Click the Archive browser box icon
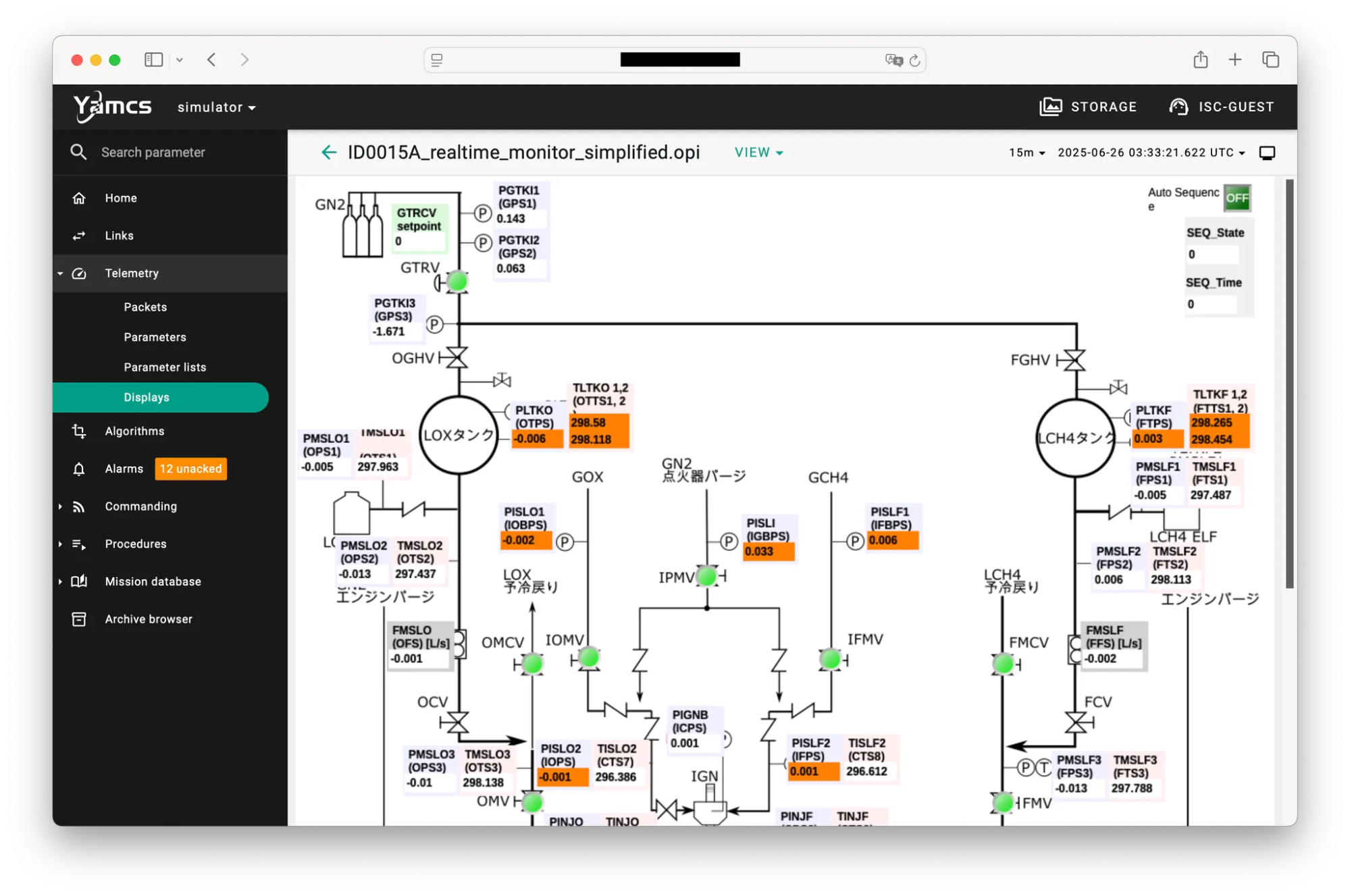The height and width of the screenshot is (896, 1350). pyautogui.click(x=79, y=619)
